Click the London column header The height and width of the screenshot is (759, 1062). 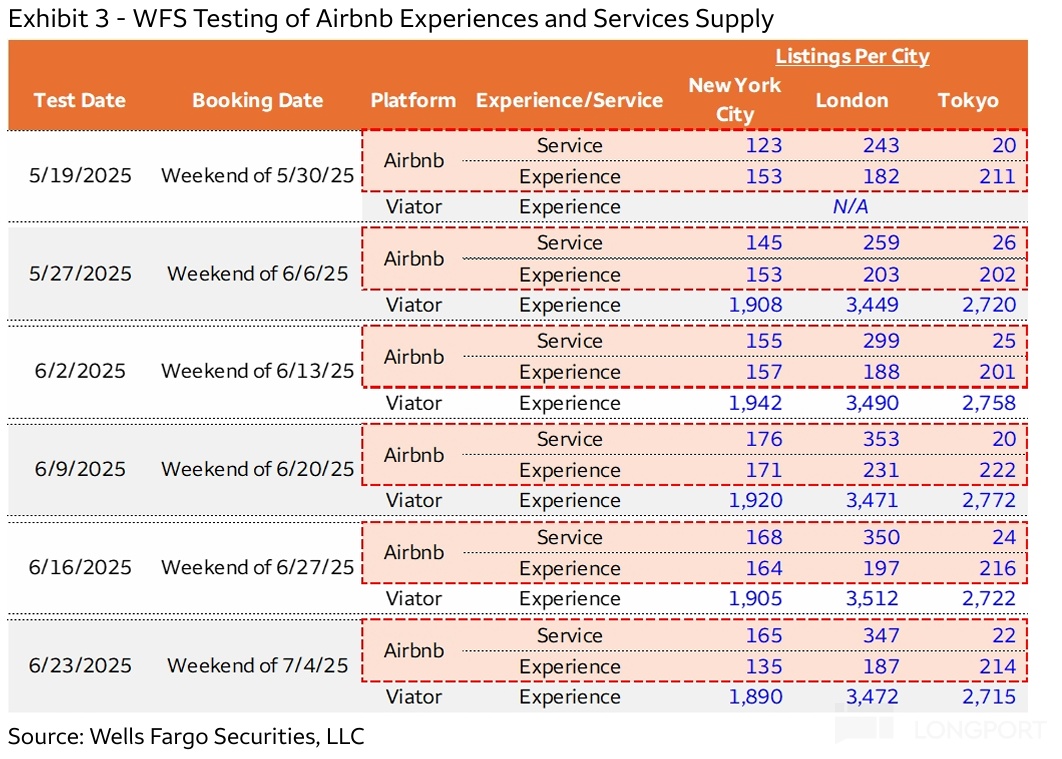coord(852,100)
